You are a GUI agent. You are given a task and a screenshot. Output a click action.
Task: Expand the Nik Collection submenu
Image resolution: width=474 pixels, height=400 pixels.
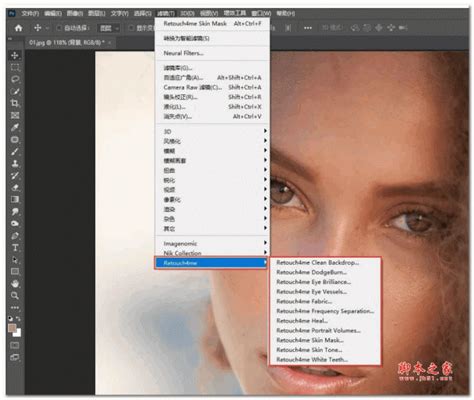click(x=213, y=253)
